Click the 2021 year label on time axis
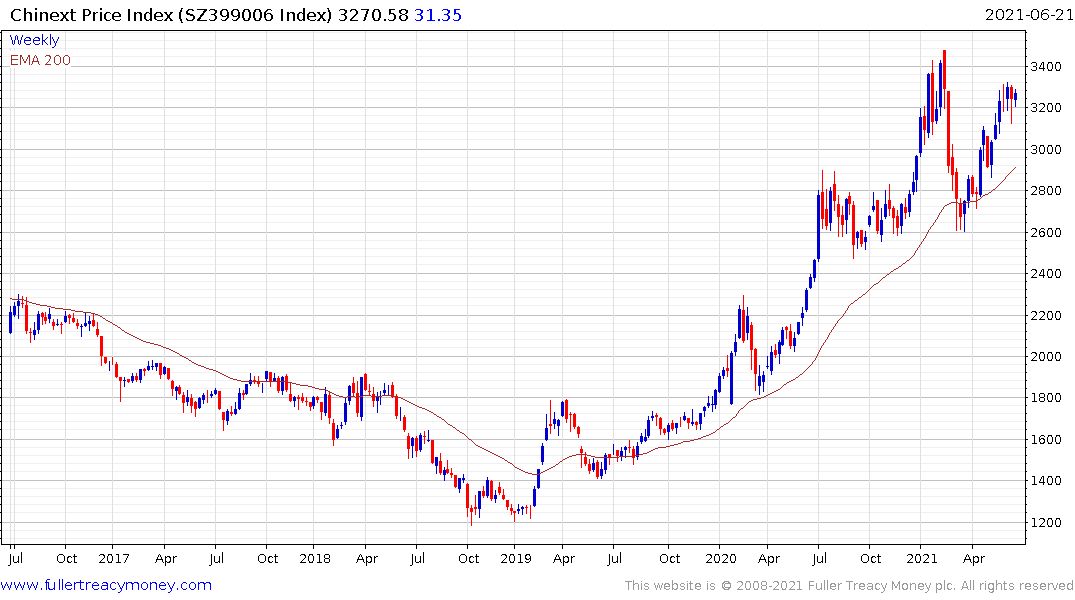Screen dimensions: 1075x600 921,558
